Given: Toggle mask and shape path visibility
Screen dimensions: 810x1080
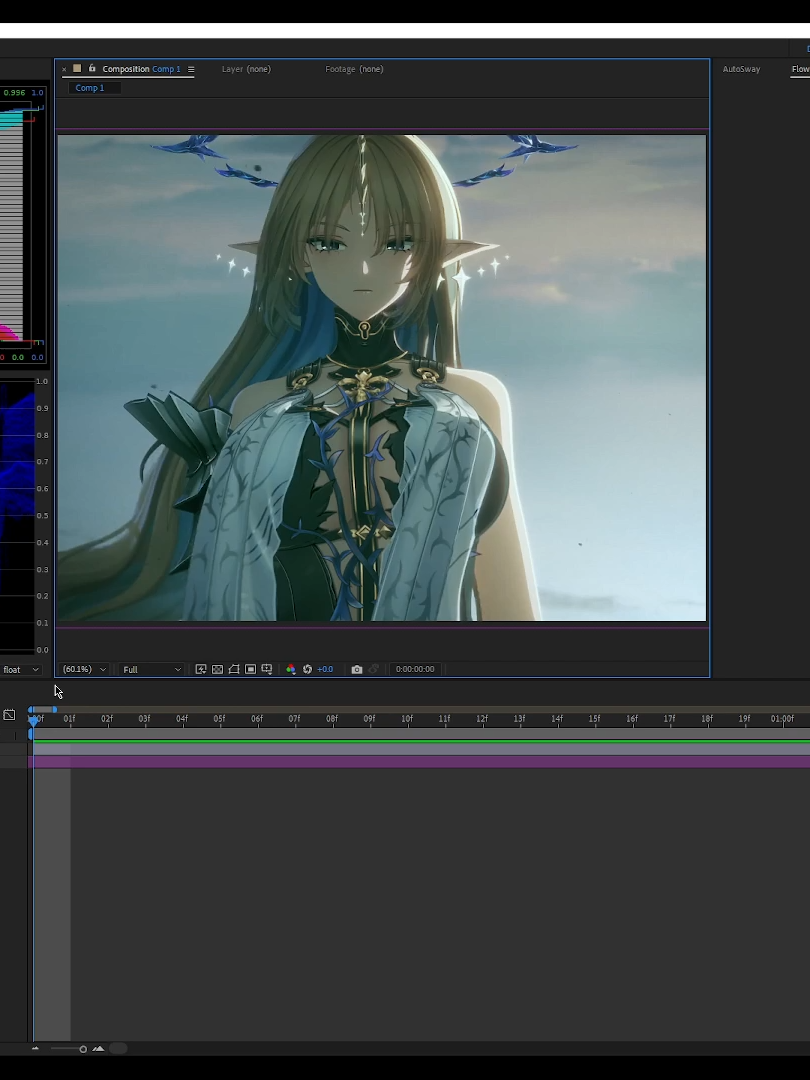Looking at the screenshot, I should [x=234, y=669].
